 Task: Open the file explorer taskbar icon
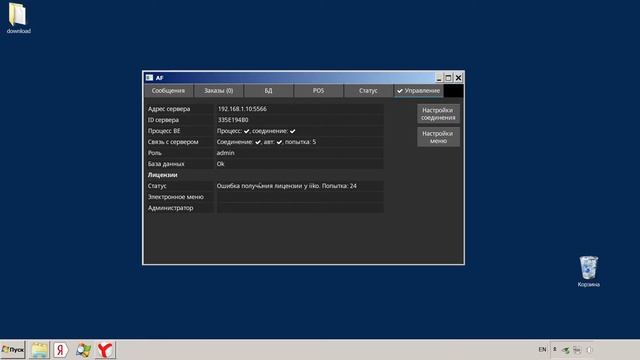coord(40,350)
